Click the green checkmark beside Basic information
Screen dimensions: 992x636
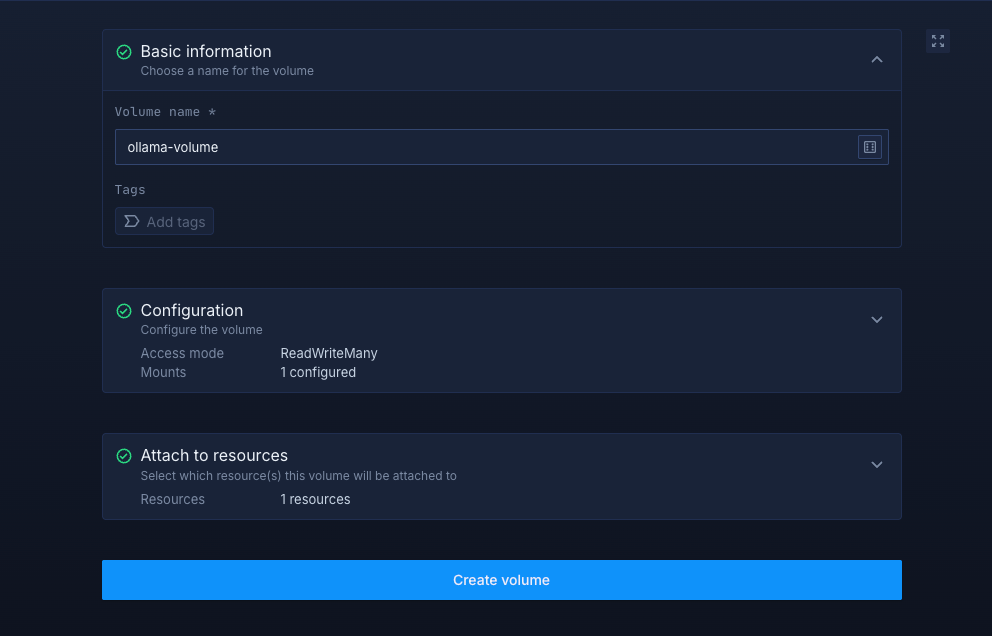coord(124,52)
